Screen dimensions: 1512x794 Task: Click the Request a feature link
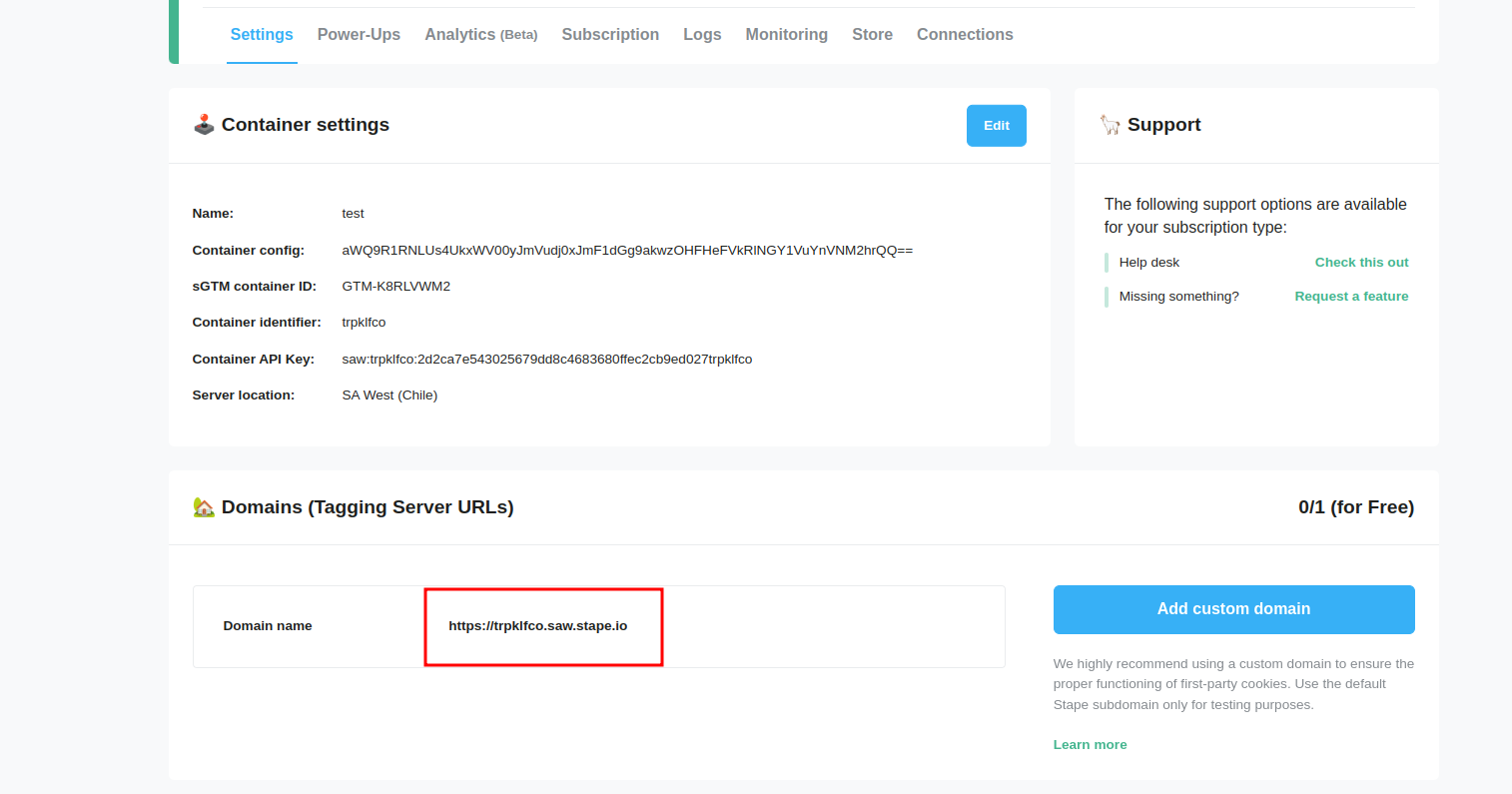[1351, 296]
